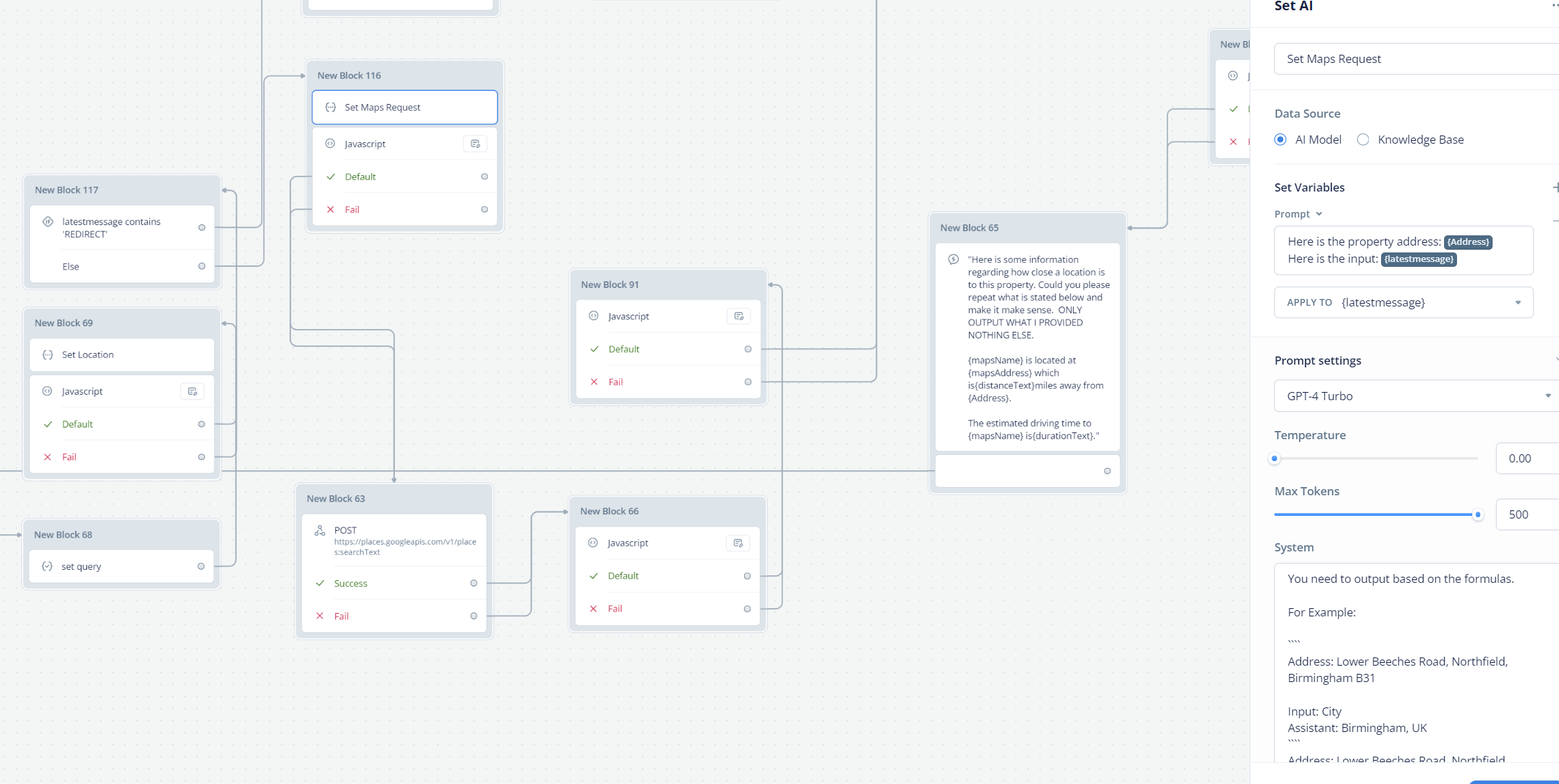Screen dimensions: 1559x784
Task: Click the Set Variables heading
Action: 1309,187
